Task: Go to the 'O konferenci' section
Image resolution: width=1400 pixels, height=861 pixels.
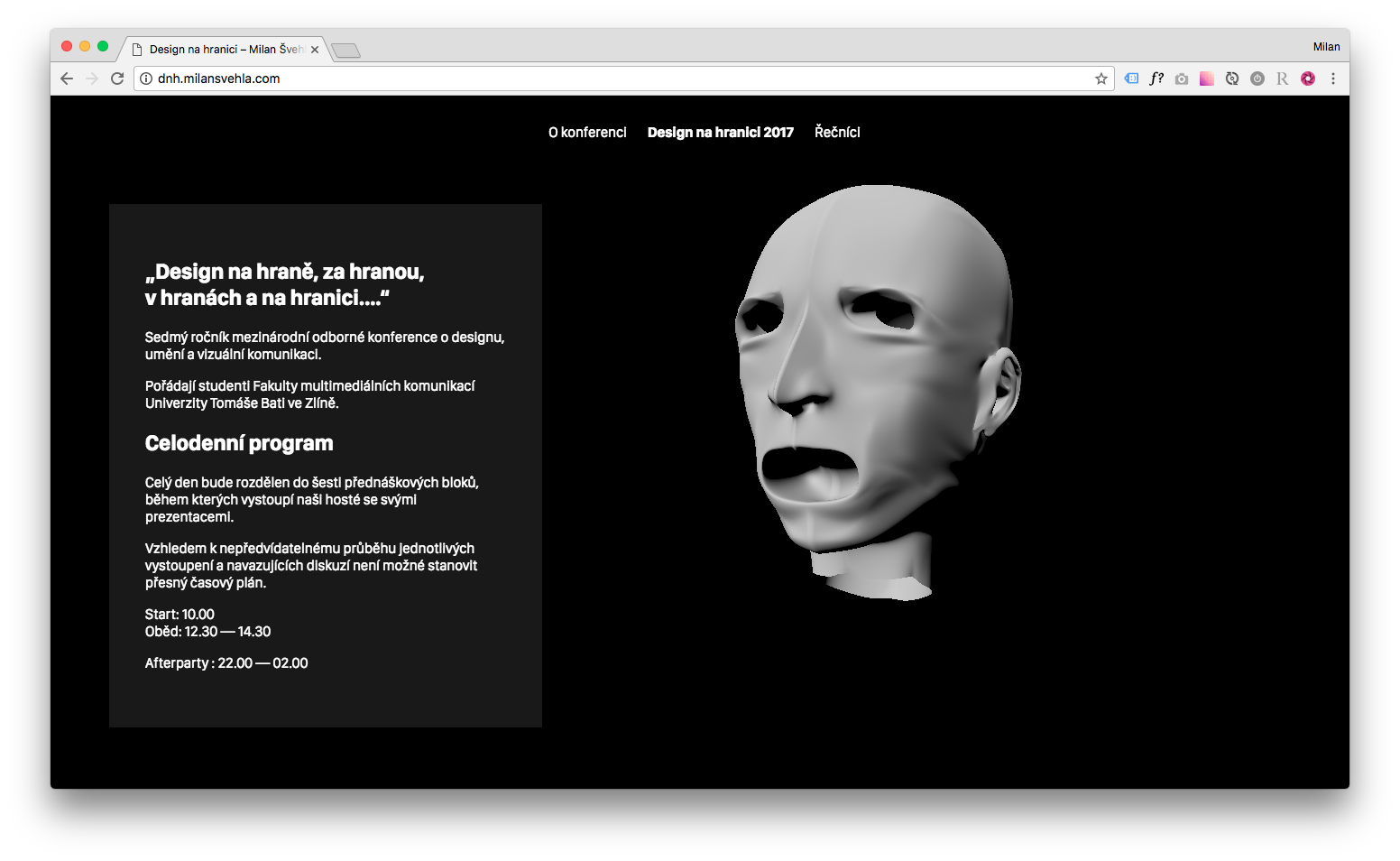Action: click(x=587, y=133)
